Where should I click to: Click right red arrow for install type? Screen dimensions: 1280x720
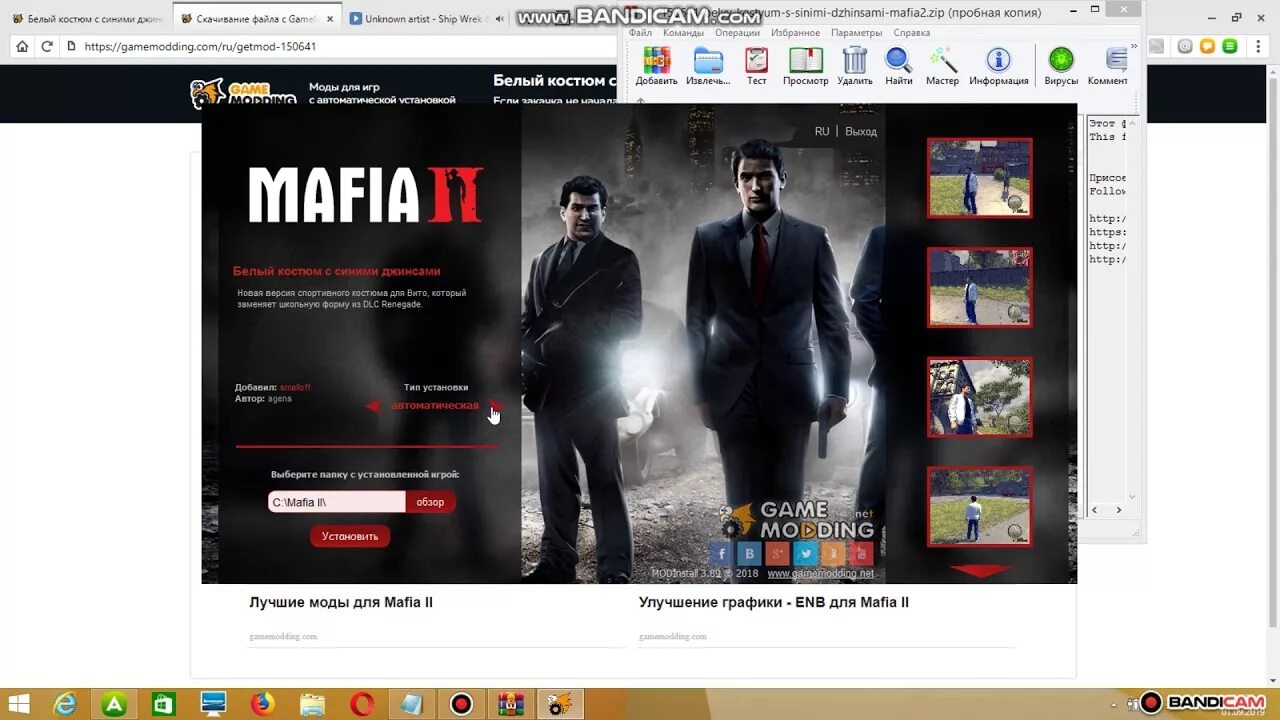pyautogui.click(x=494, y=405)
